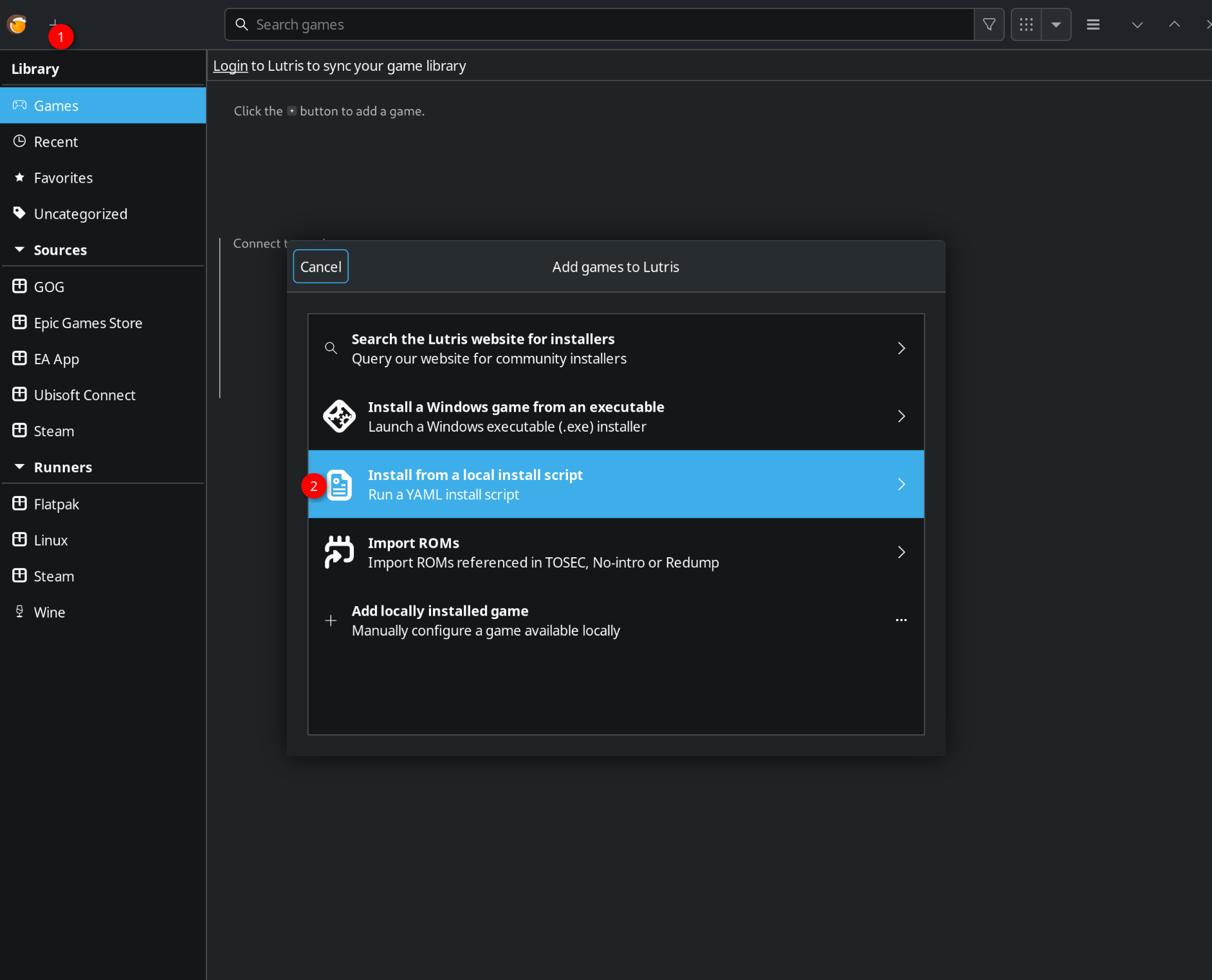Select the GOG source
Image resolution: width=1212 pixels, height=980 pixels.
coord(103,287)
